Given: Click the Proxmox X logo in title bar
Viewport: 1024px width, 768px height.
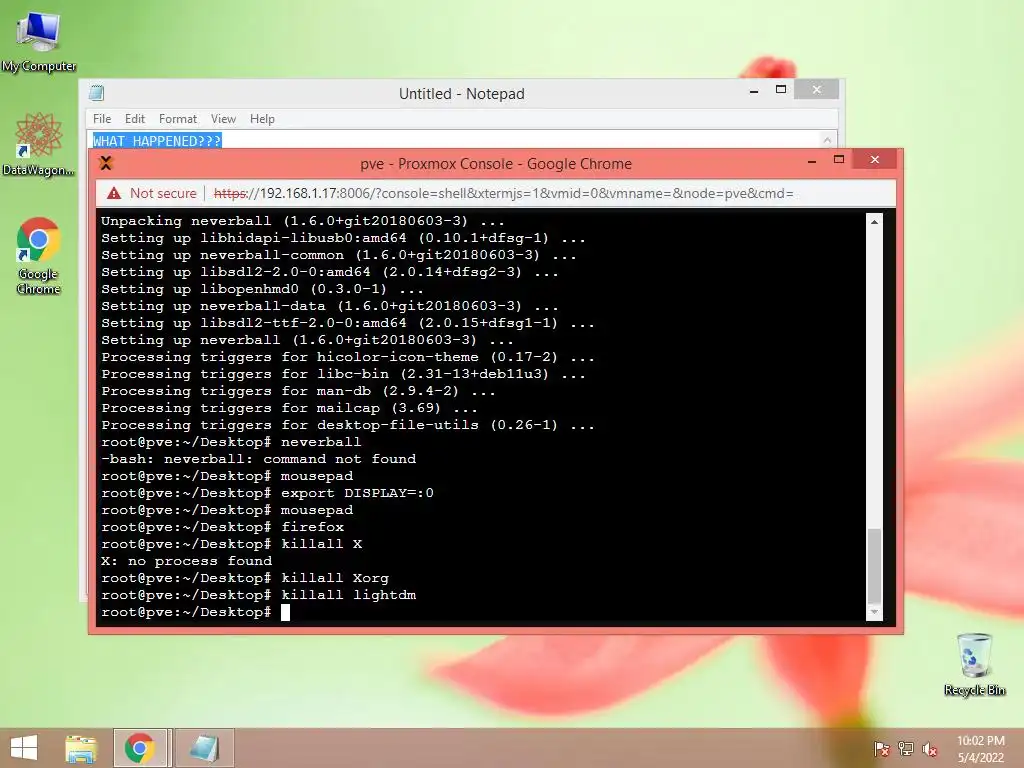Looking at the screenshot, I should point(106,163).
